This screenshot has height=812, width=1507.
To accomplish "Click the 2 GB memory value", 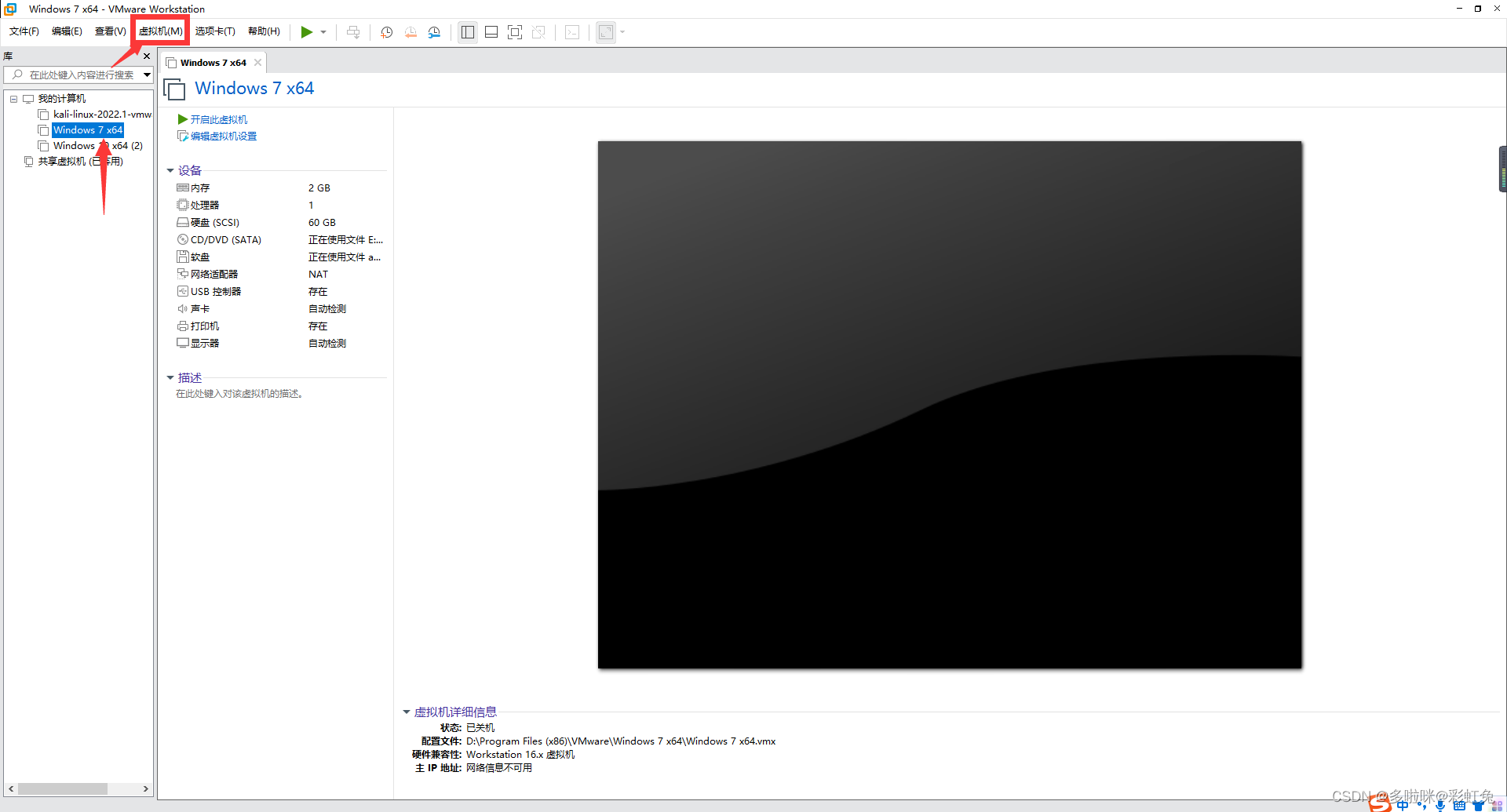I will click(319, 188).
